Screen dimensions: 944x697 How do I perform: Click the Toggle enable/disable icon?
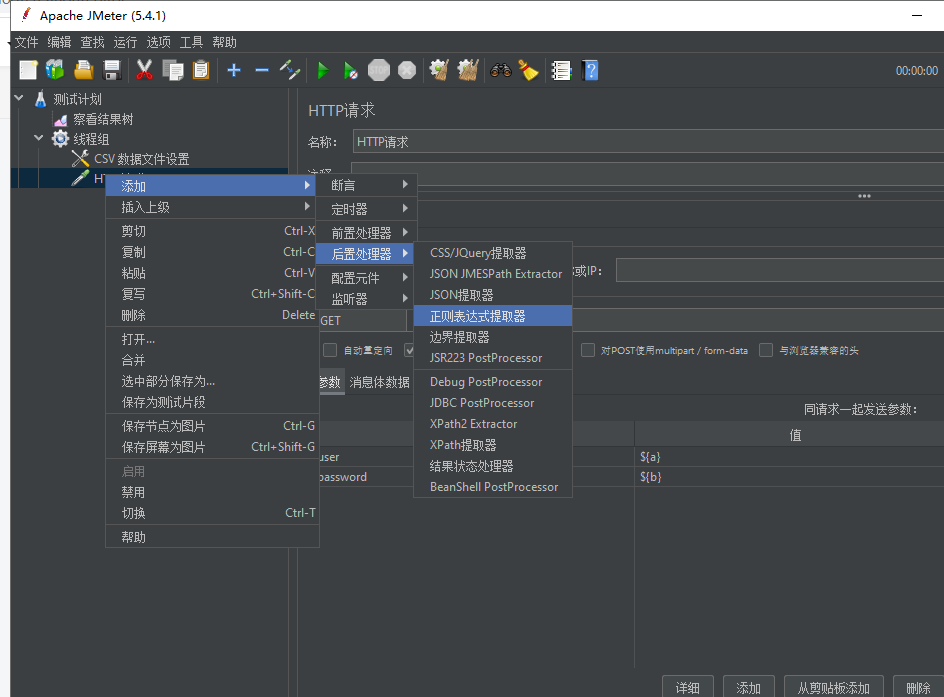(x=290, y=70)
